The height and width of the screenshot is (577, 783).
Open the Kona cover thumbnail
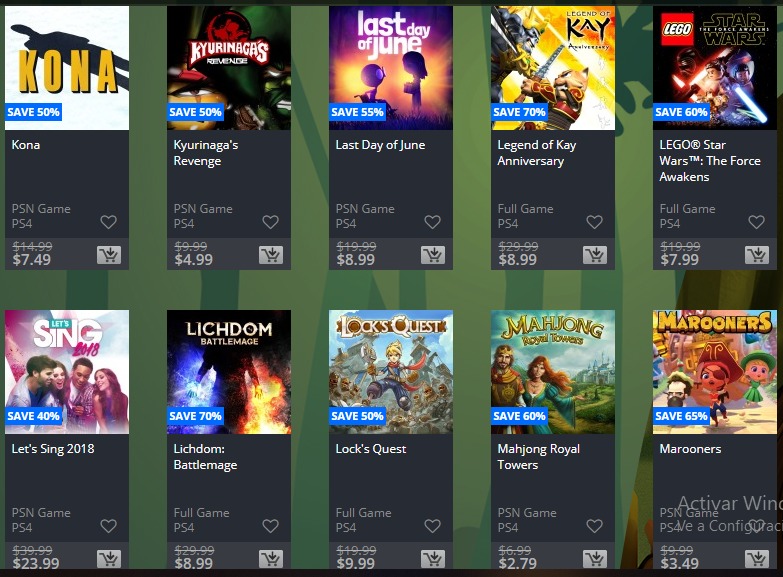tap(67, 68)
